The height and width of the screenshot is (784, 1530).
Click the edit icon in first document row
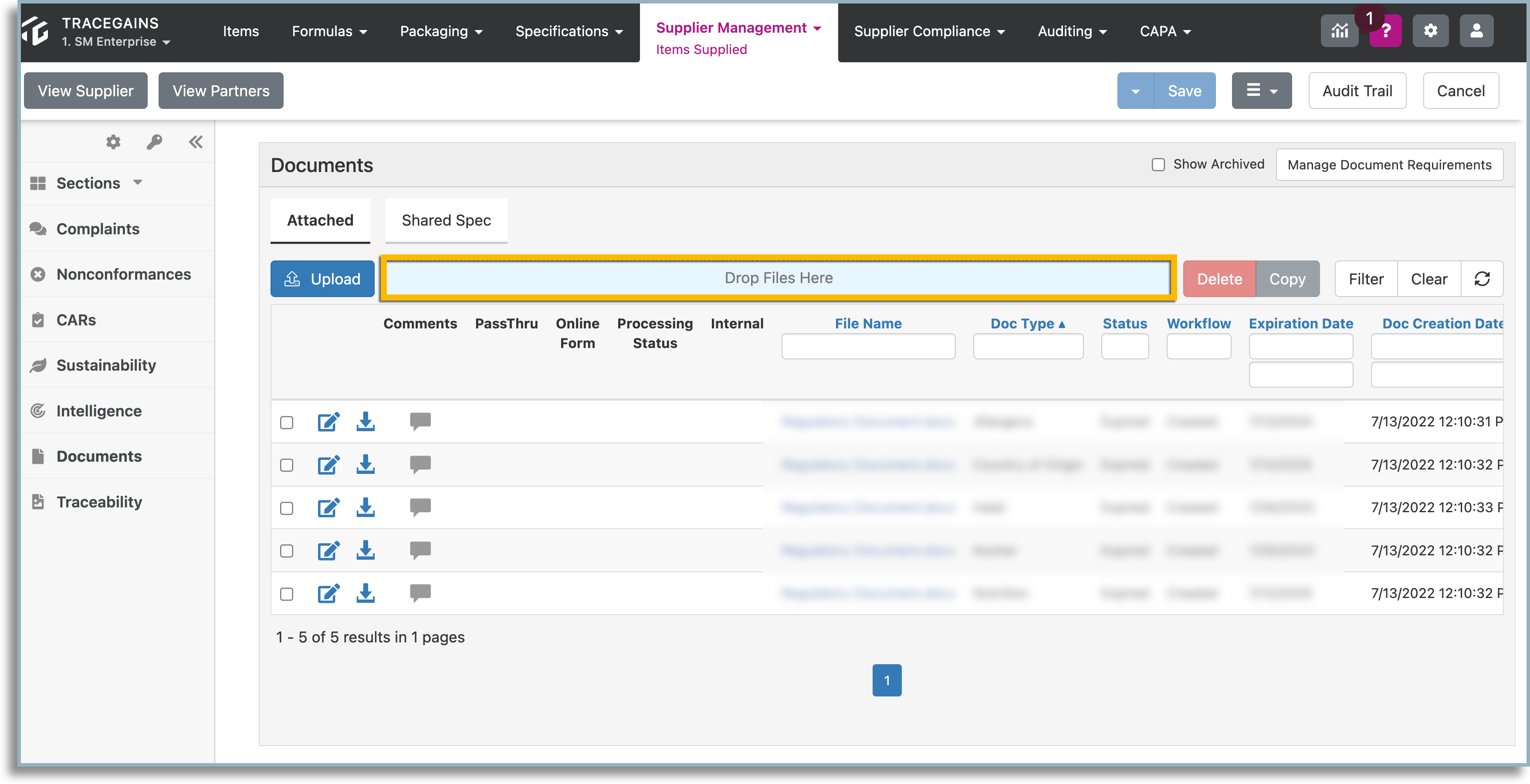tap(328, 422)
